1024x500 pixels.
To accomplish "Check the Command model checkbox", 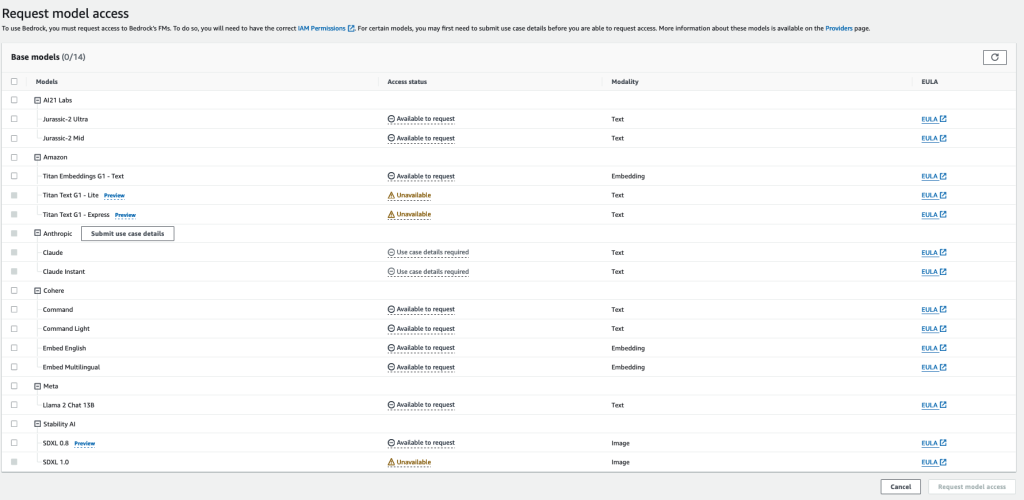I will click(x=14, y=309).
